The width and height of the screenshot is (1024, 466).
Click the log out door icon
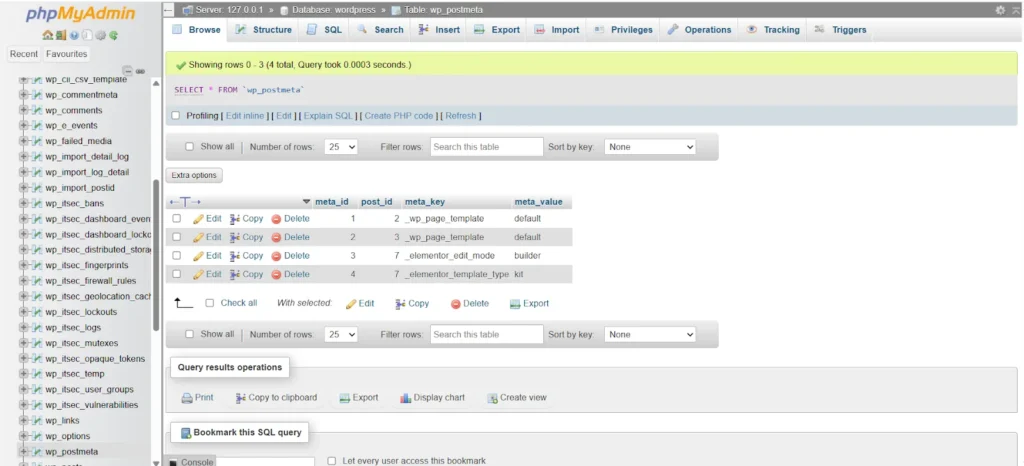click(x=61, y=35)
